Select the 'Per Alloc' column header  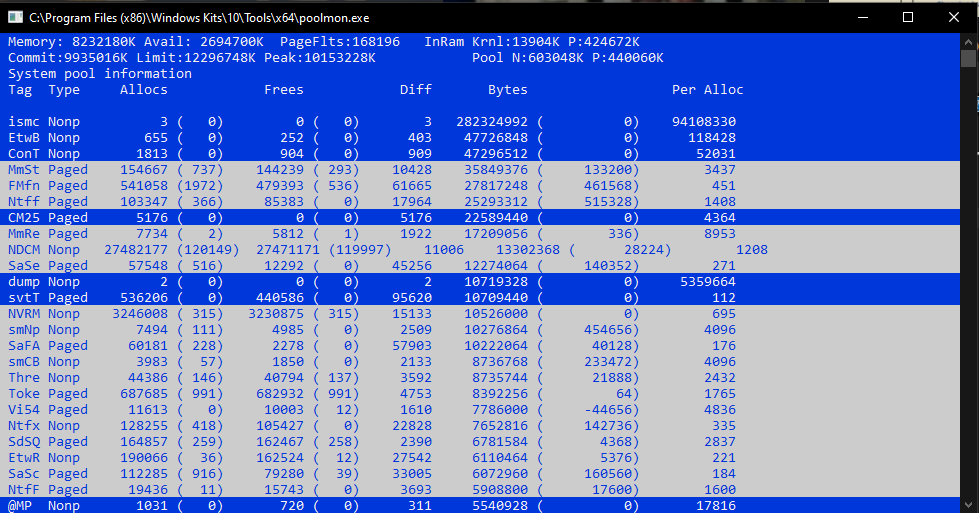(x=707, y=90)
